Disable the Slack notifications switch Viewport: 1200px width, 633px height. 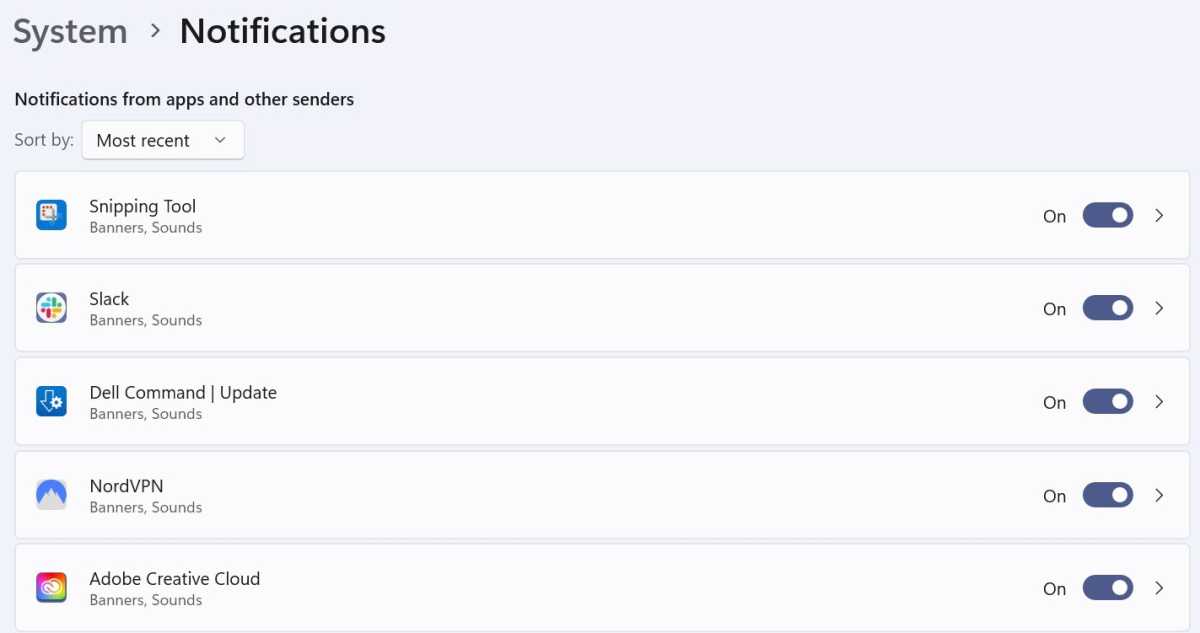pos(1108,308)
